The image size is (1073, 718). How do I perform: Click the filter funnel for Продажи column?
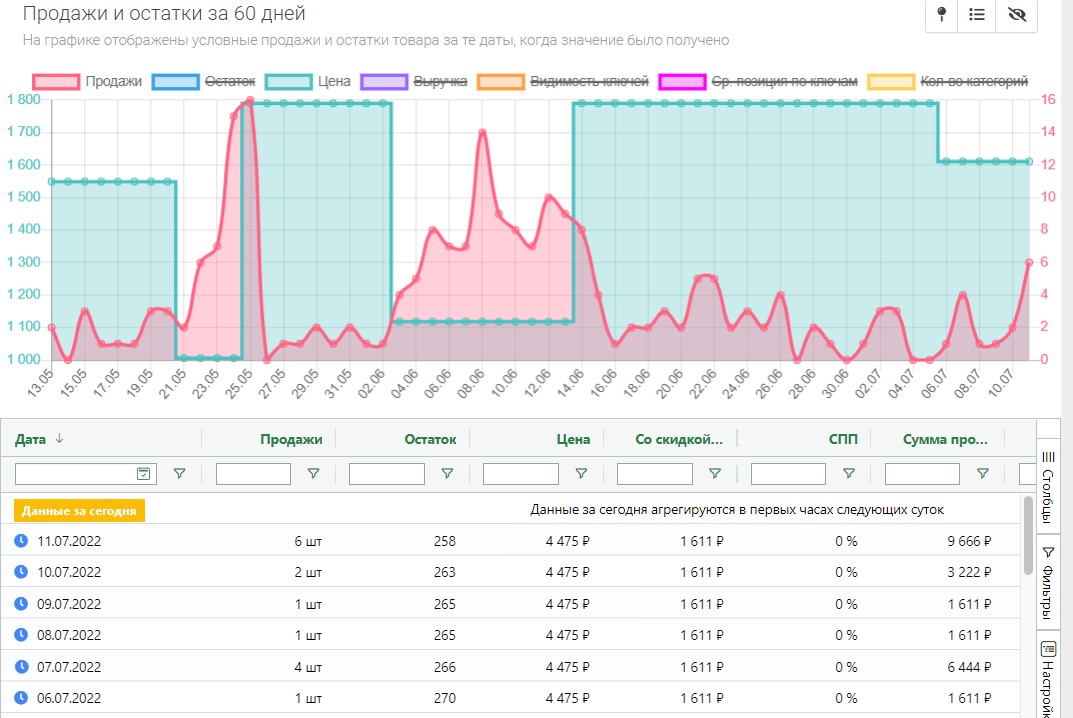tap(313, 474)
